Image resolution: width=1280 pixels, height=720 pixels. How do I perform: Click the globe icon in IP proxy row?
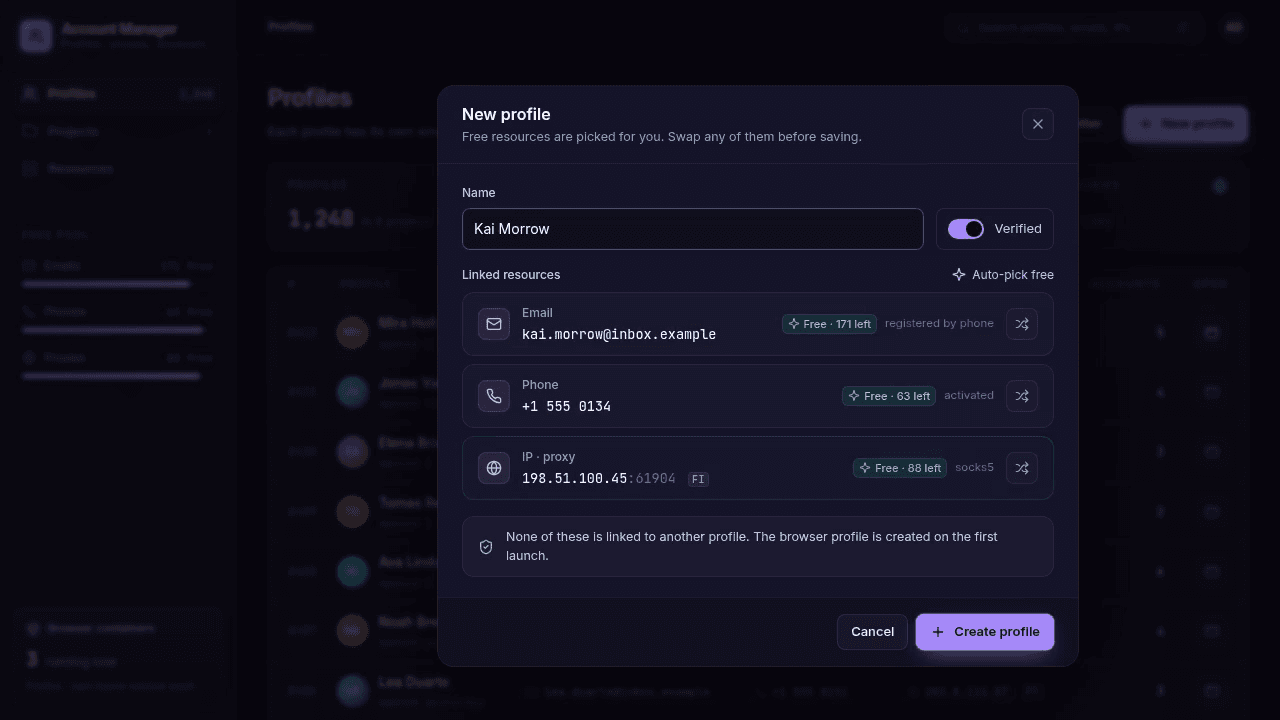pyautogui.click(x=494, y=468)
